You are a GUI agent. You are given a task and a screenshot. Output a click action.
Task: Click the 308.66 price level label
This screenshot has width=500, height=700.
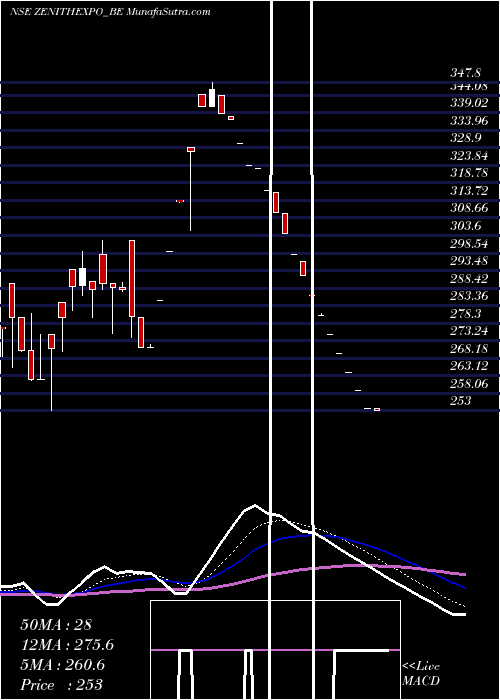(469, 208)
